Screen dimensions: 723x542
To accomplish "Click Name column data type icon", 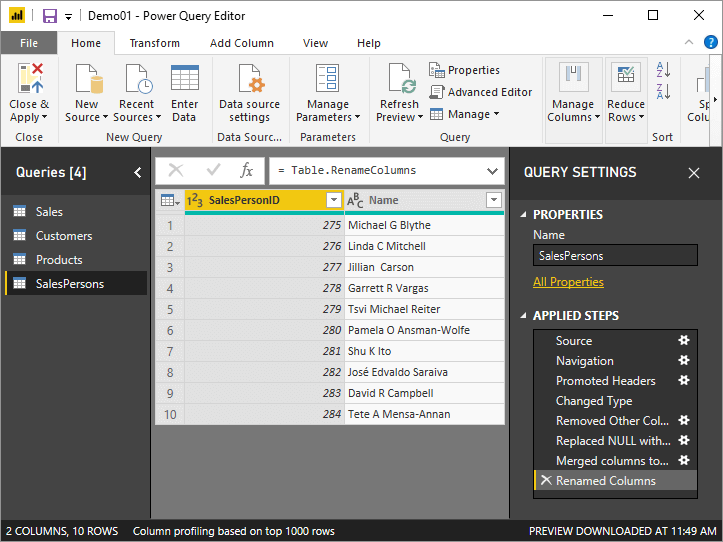I will click(355, 200).
